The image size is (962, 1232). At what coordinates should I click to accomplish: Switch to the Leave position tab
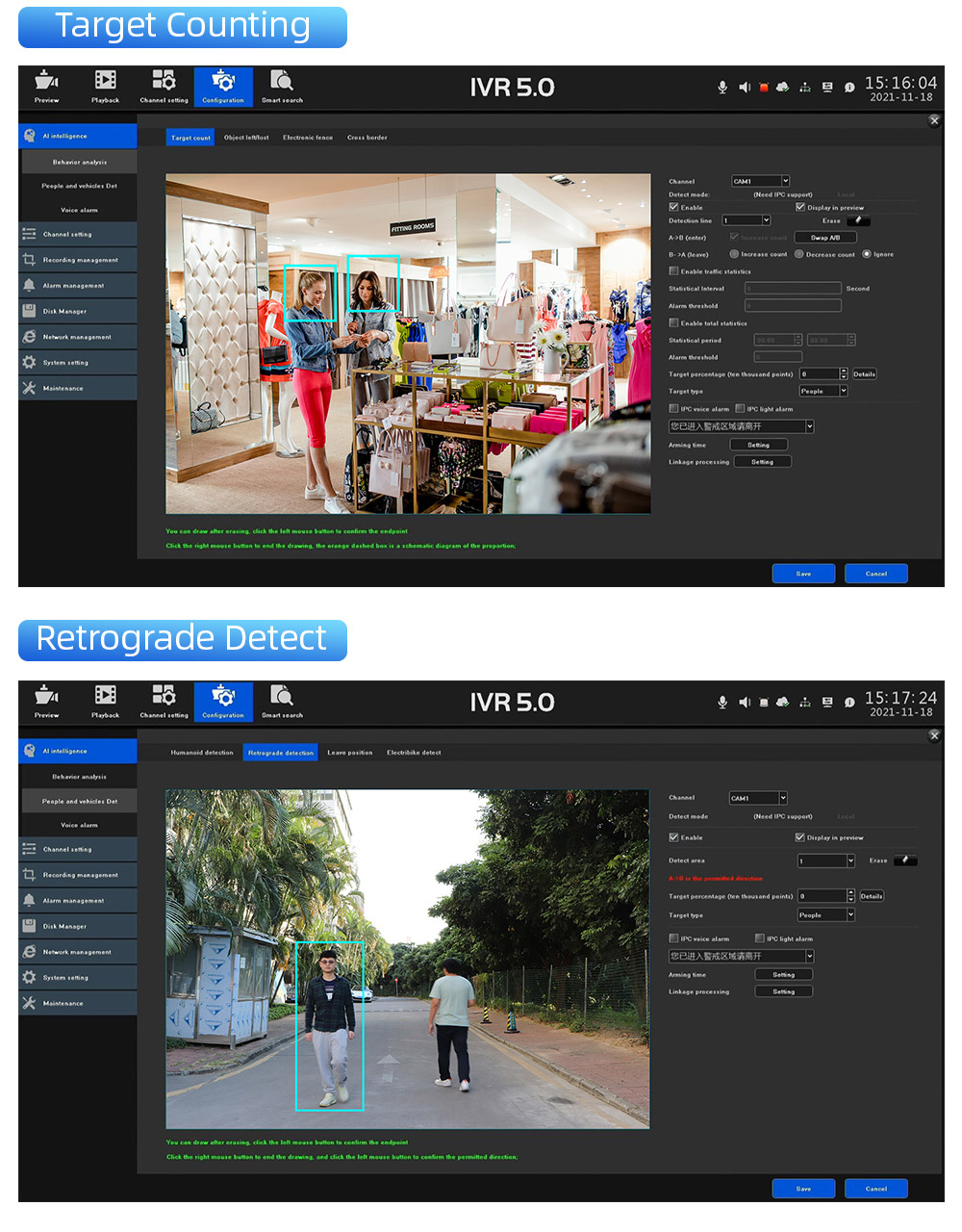click(350, 753)
